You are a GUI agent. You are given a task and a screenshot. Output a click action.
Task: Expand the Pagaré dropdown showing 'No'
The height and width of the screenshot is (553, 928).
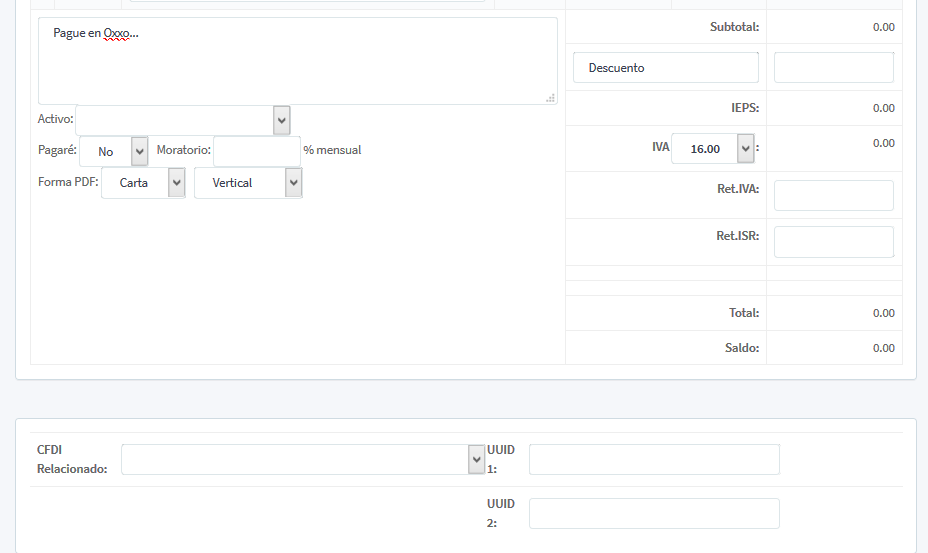[x=114, y=152]
